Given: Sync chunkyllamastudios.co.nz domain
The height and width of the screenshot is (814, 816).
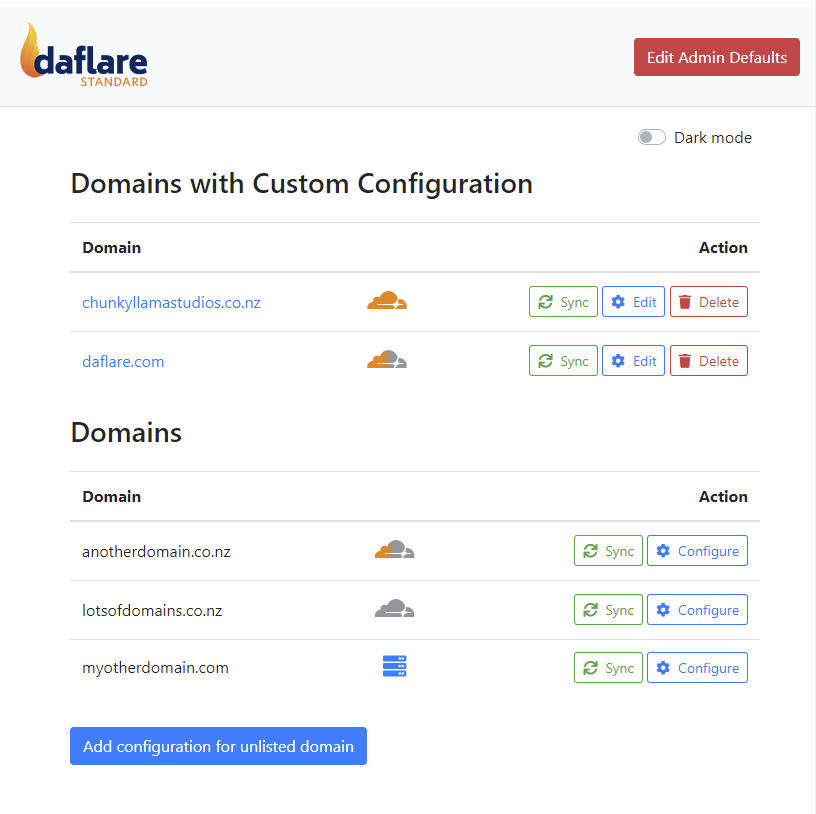Looking at the screenshot, I should tap(563, 302).
